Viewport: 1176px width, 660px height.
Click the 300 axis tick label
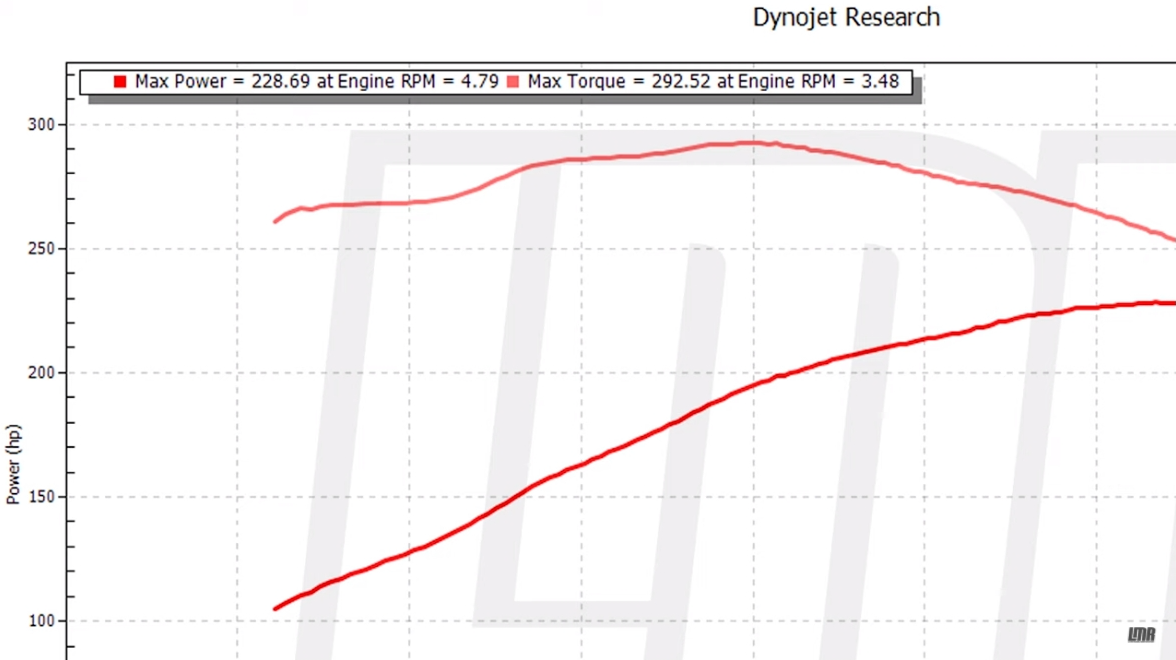pos(41,124)
